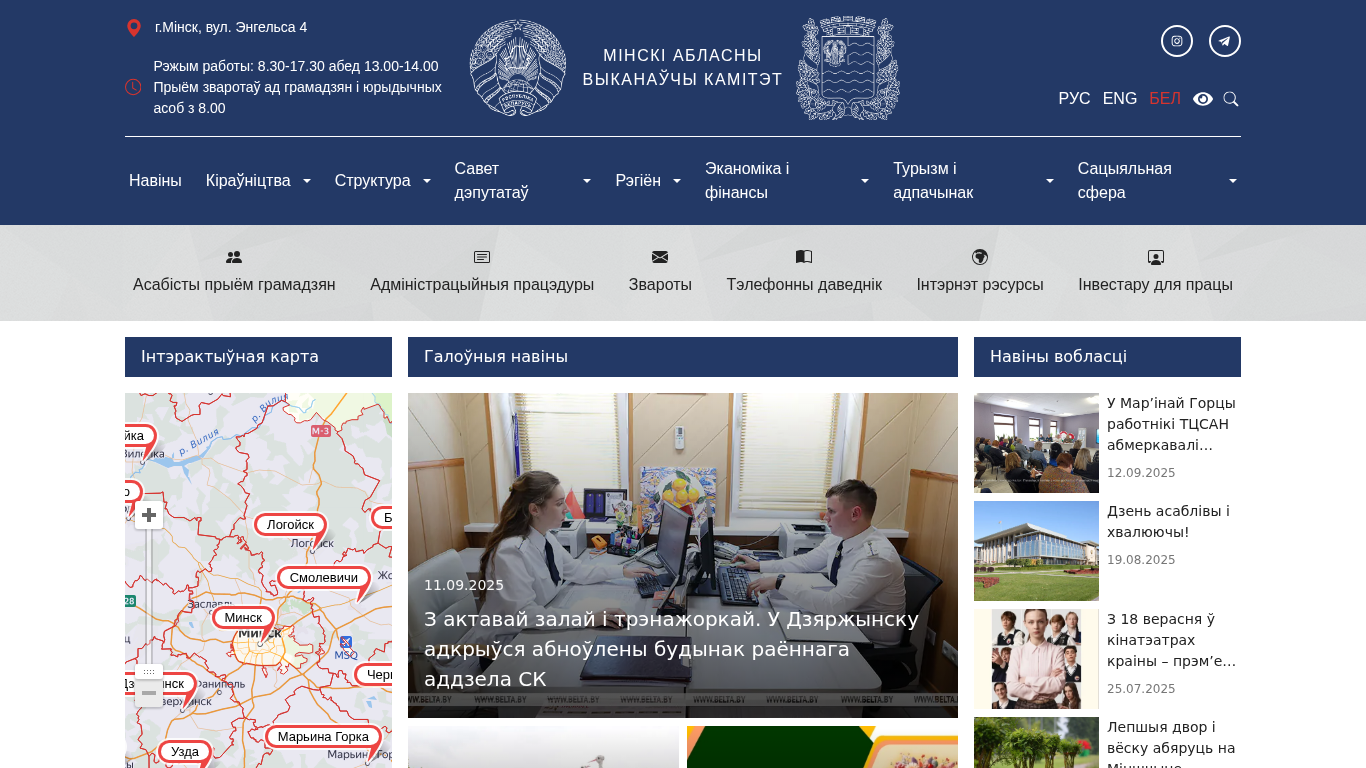This screenshot has height=768, width=1366.
Task: Open the Instagram social icon
Action: point(1177,41)
